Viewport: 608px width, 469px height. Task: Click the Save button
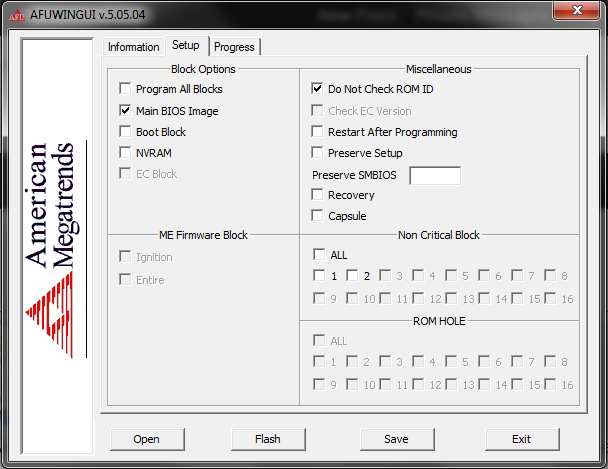(397, 439)
